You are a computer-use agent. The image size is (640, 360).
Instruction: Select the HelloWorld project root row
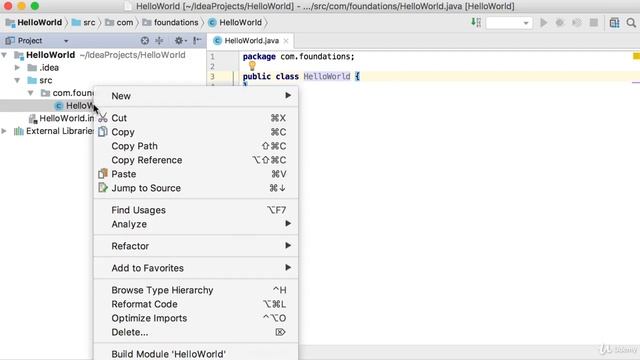[103, 55]
